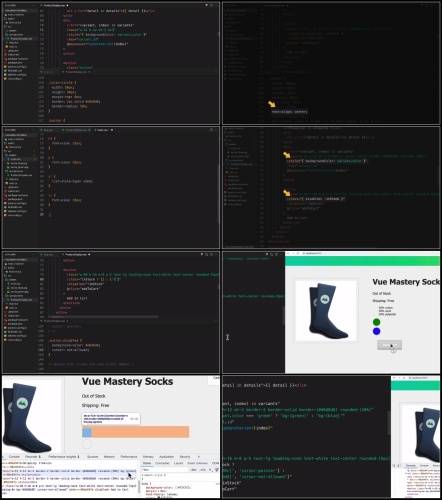Open the Performance insights tab in DevTools
Image resolution: width=442 pixels, height=500 pixels.
point(64,457)
